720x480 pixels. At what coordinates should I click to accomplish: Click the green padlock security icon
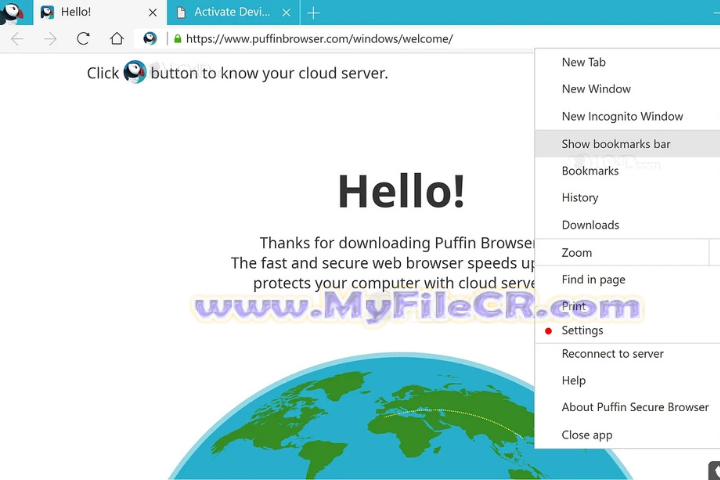[x=178, y=39]
